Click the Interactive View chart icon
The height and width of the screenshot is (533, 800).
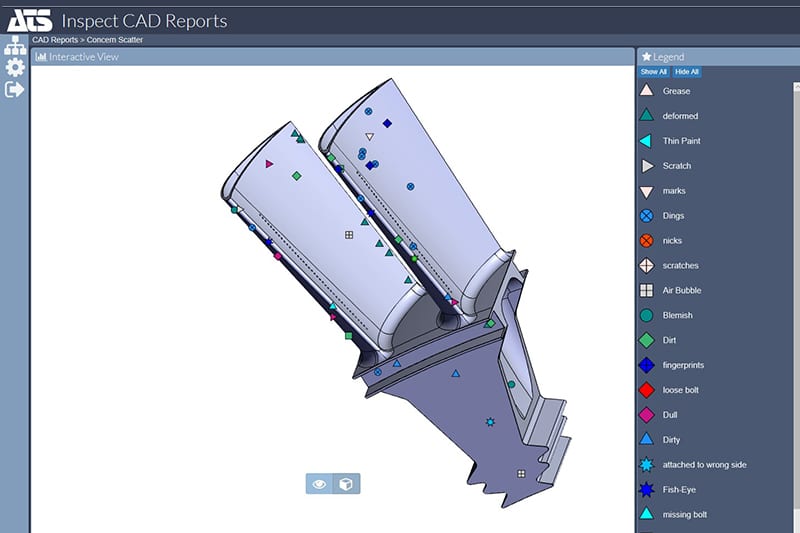(x=41, y=57)
